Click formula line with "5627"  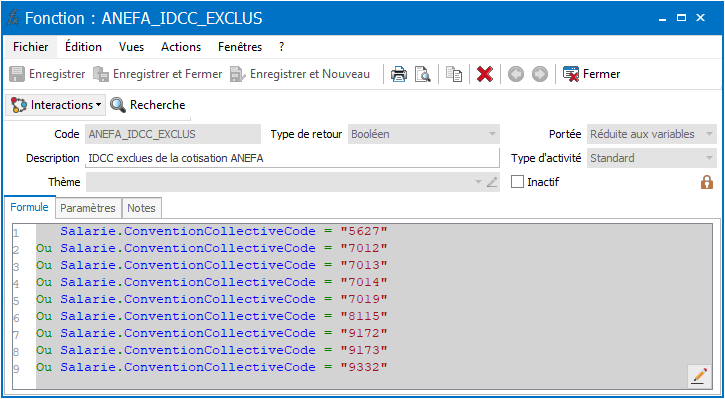223,231
